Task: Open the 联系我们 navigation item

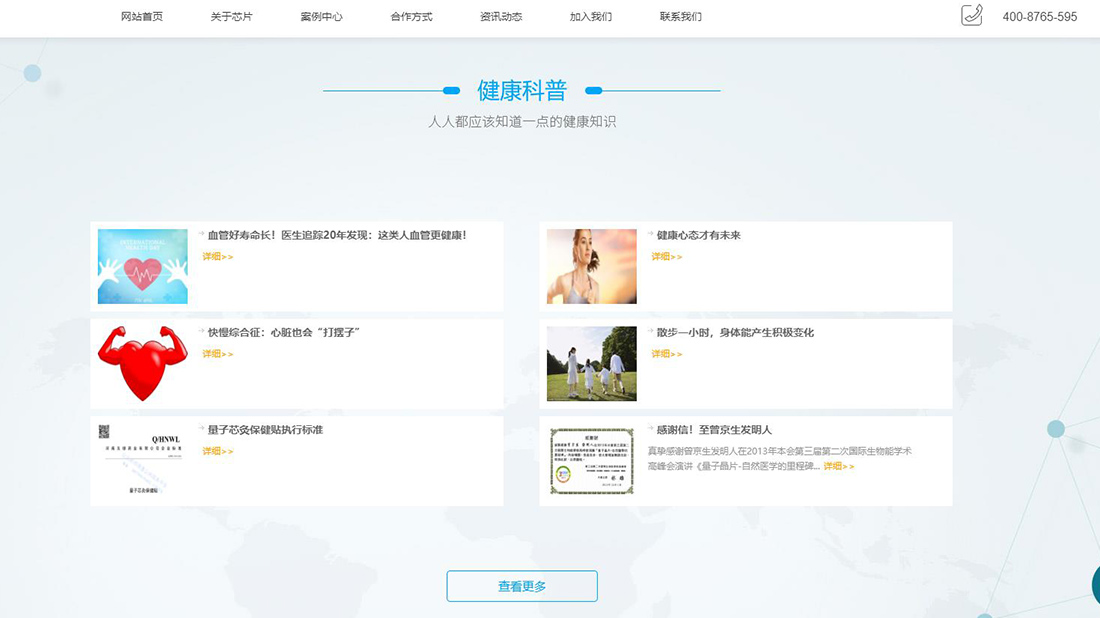Action: point(681,16)
